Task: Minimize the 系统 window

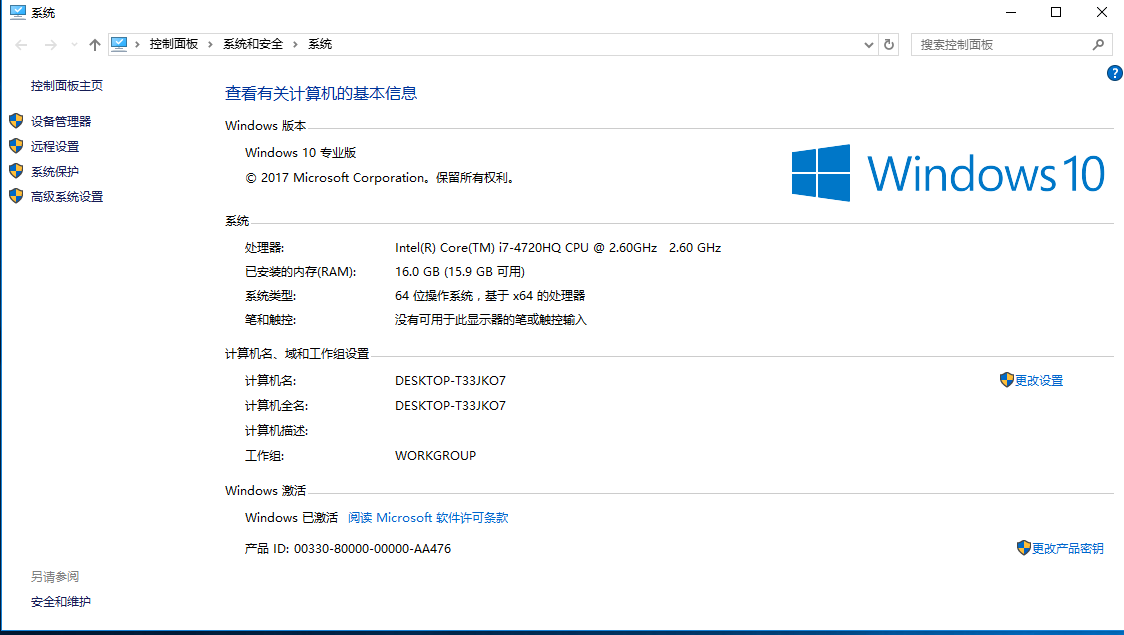Action: click(1011, 12)
